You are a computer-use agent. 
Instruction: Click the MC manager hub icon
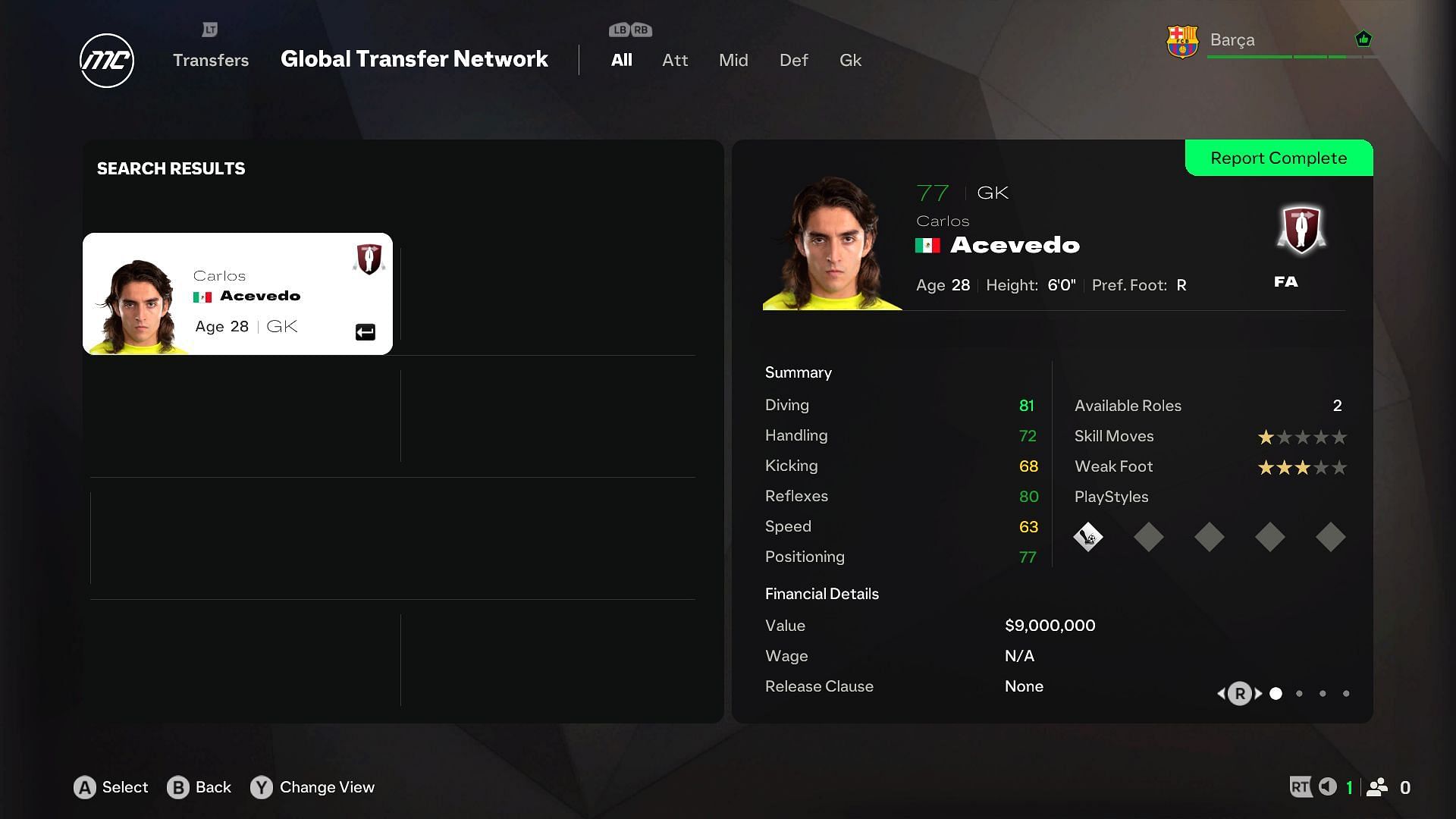pos(108,60)
